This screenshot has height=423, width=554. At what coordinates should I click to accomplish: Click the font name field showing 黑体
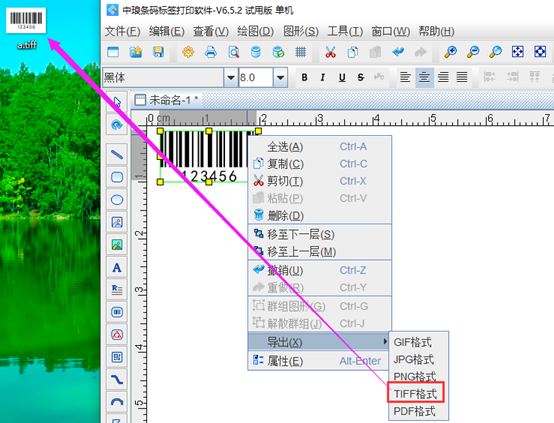163,77
